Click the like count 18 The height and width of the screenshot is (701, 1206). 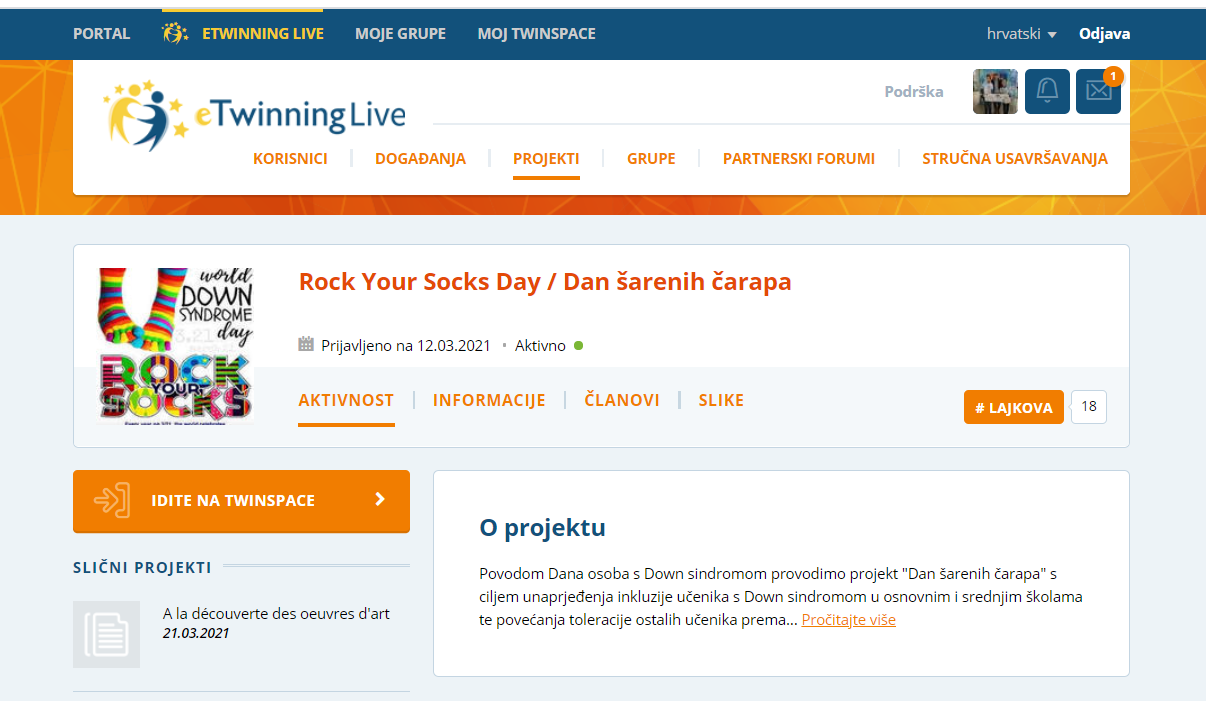click(1089, 407)
